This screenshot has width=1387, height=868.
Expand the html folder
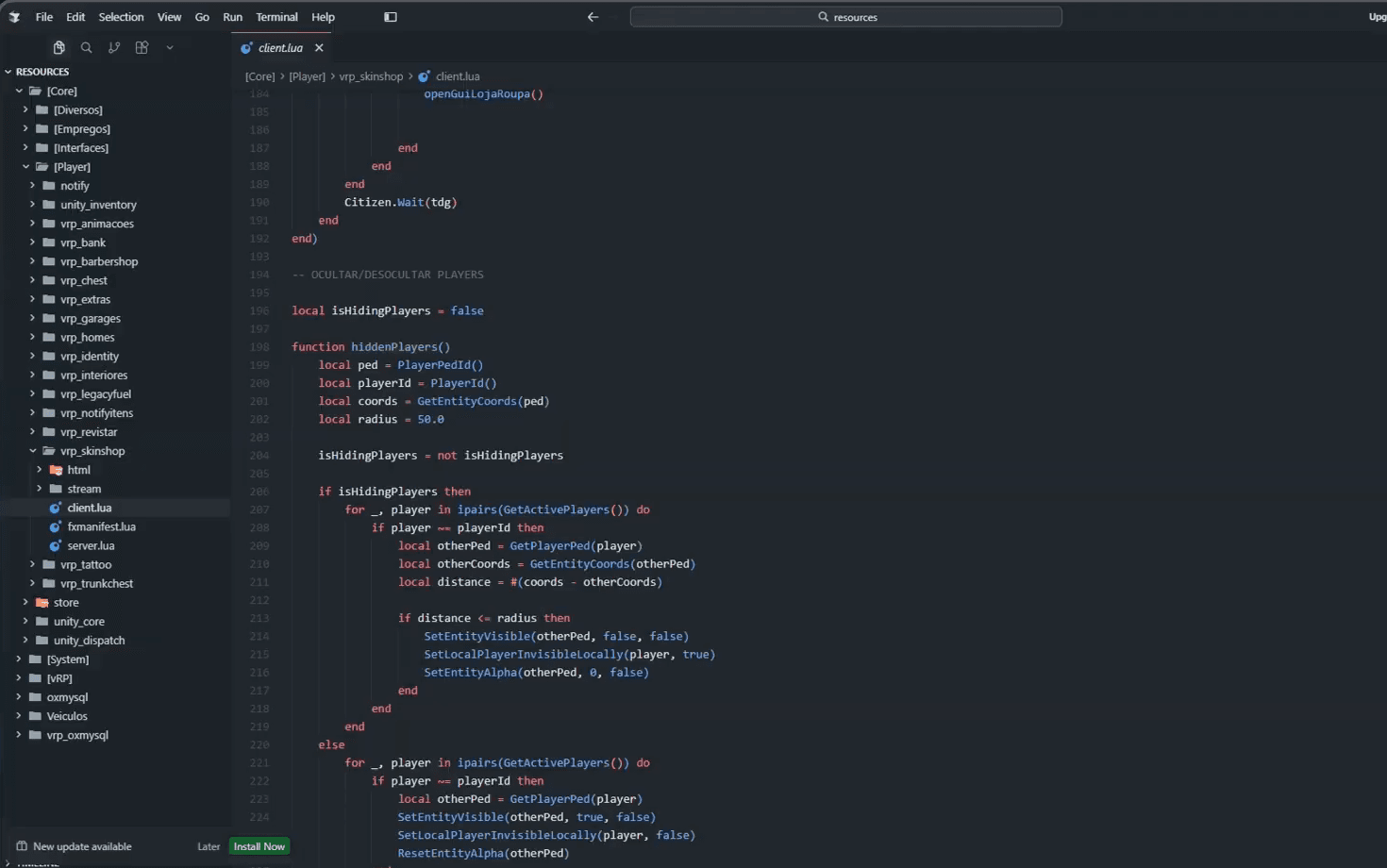click(115, 470)
